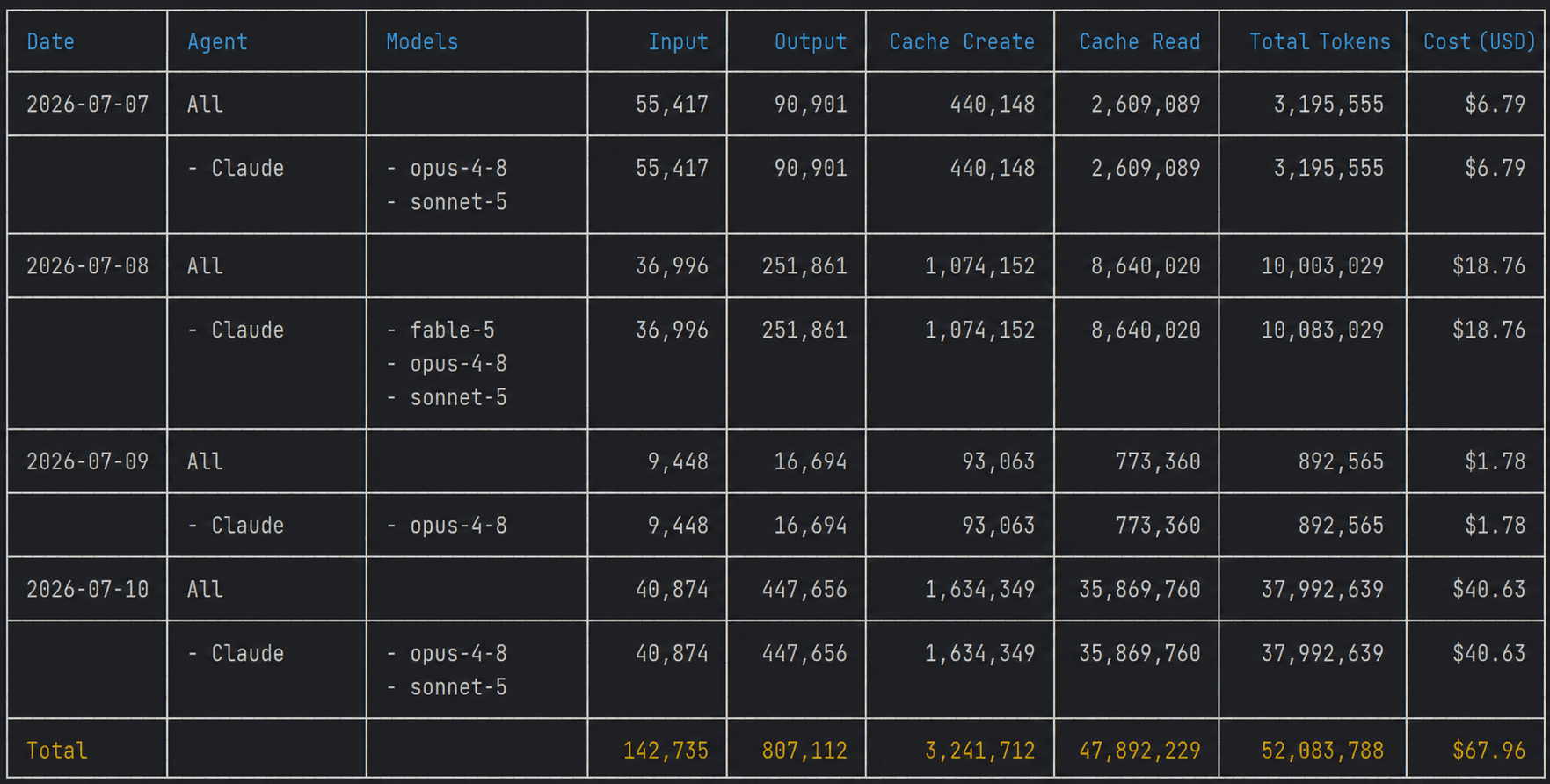This screenshot has height=784, width=1550.
Task: Click the total cost $67.96
Action: [1488, 751]
